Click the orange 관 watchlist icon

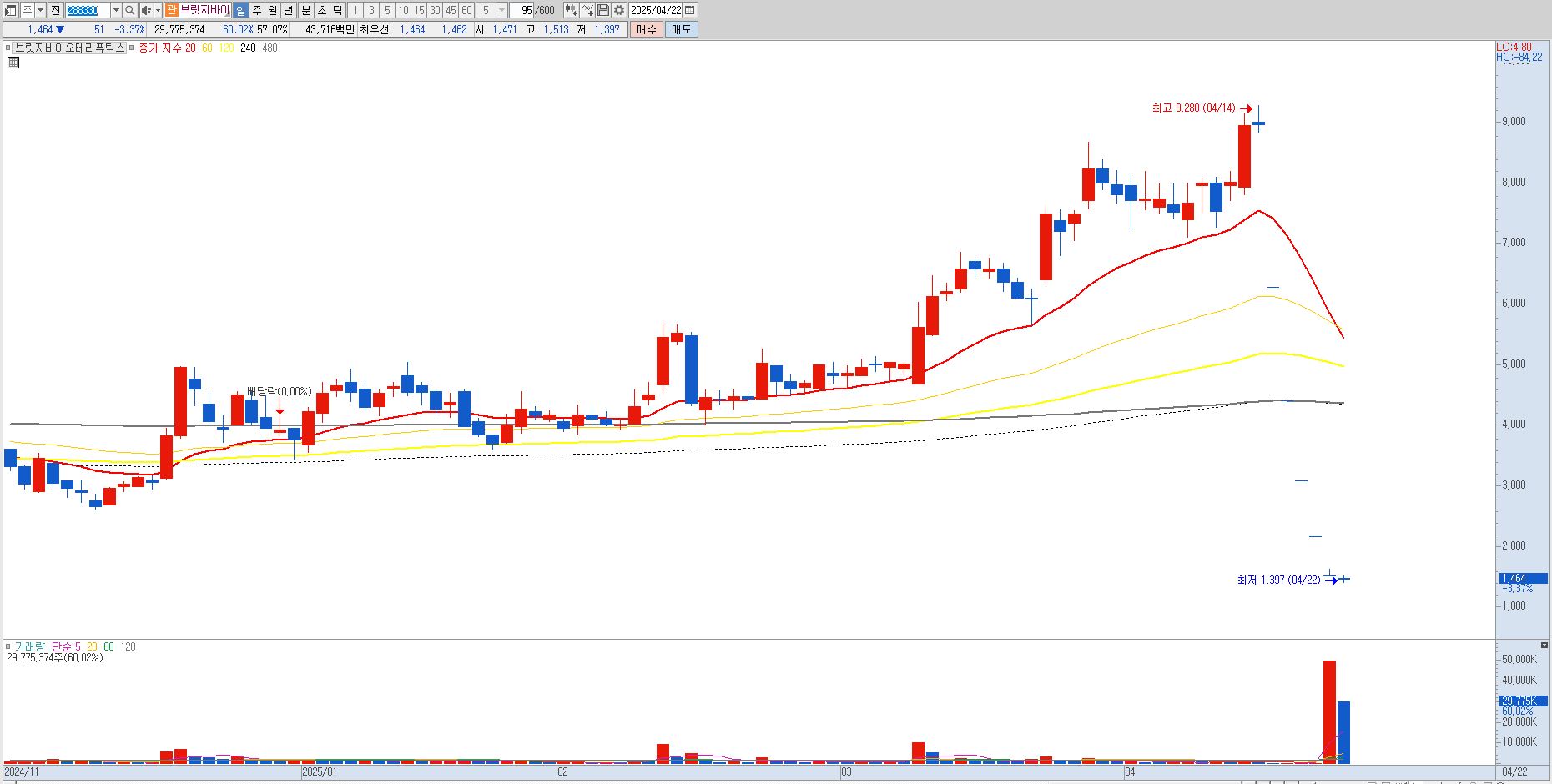tap(172, 10)
